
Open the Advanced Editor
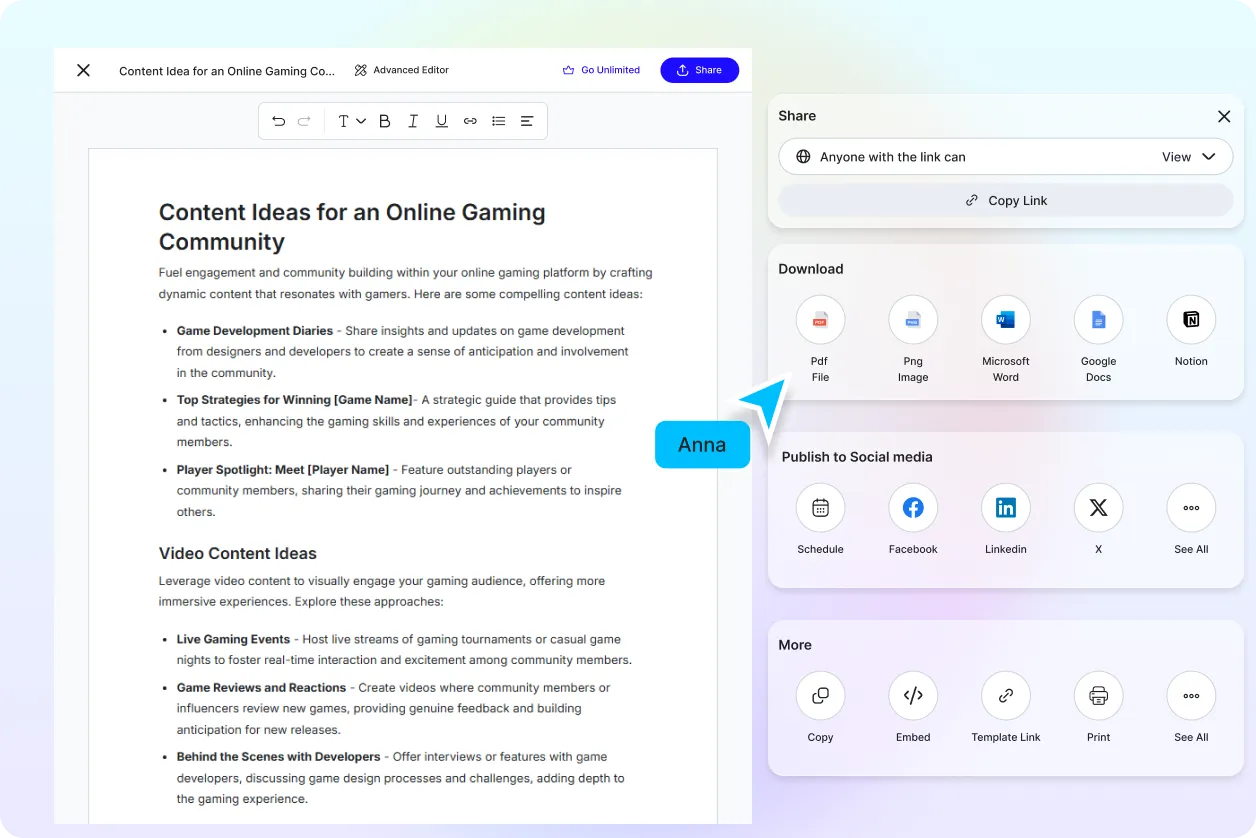(x=402, y=70)
